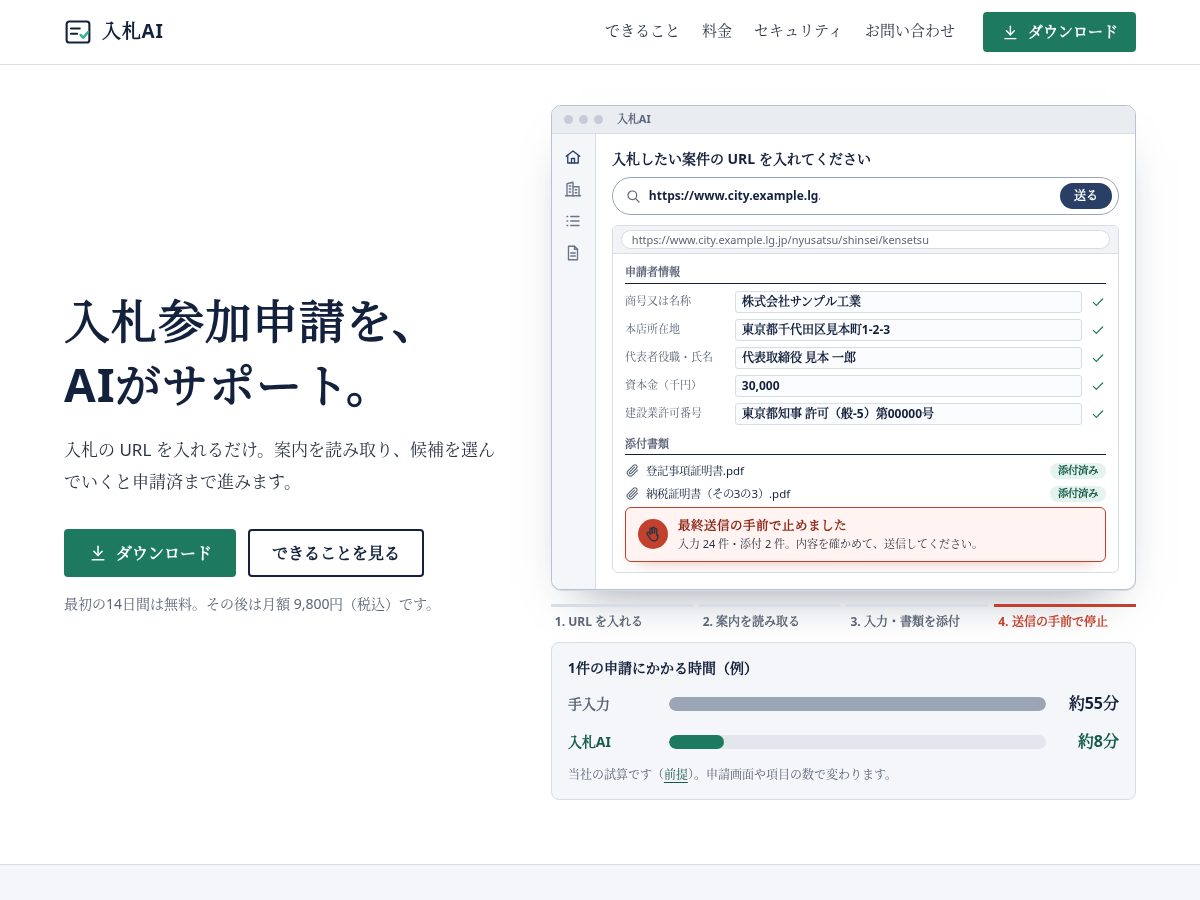Screen dimensions: 1200x900
Task: Click the 送る button in URL box
Action: 1086,196
